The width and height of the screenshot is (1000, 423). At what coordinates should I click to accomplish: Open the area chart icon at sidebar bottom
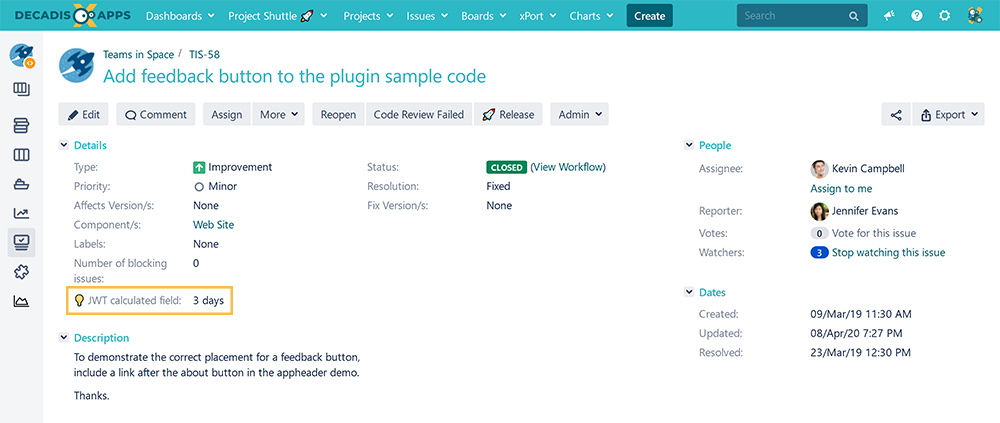point(21,301)
